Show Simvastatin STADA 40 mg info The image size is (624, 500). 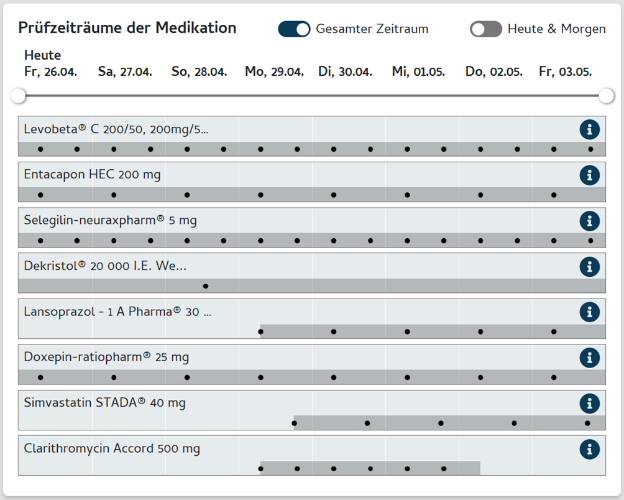tap(589, 404)
